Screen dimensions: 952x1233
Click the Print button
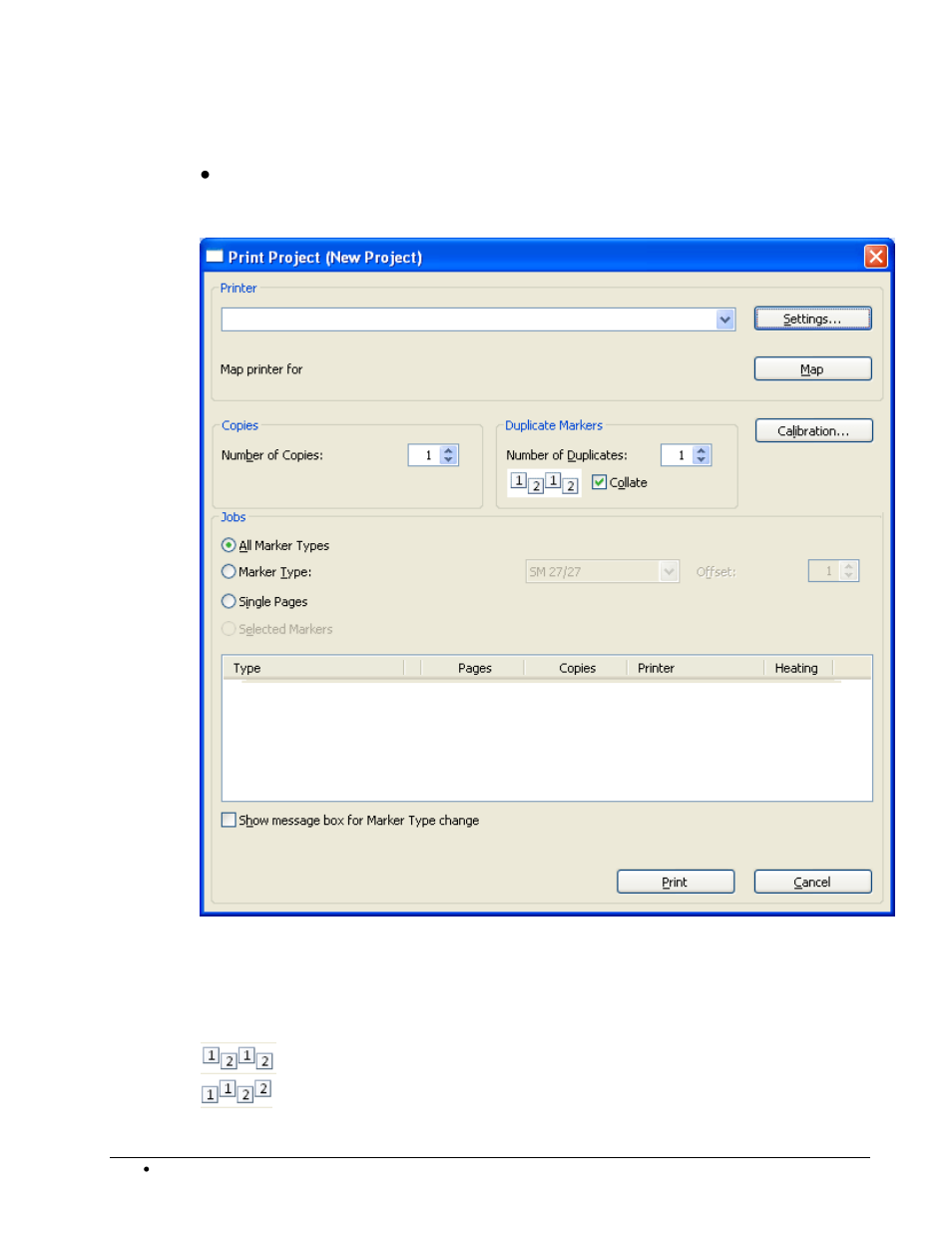coord(675,882)
